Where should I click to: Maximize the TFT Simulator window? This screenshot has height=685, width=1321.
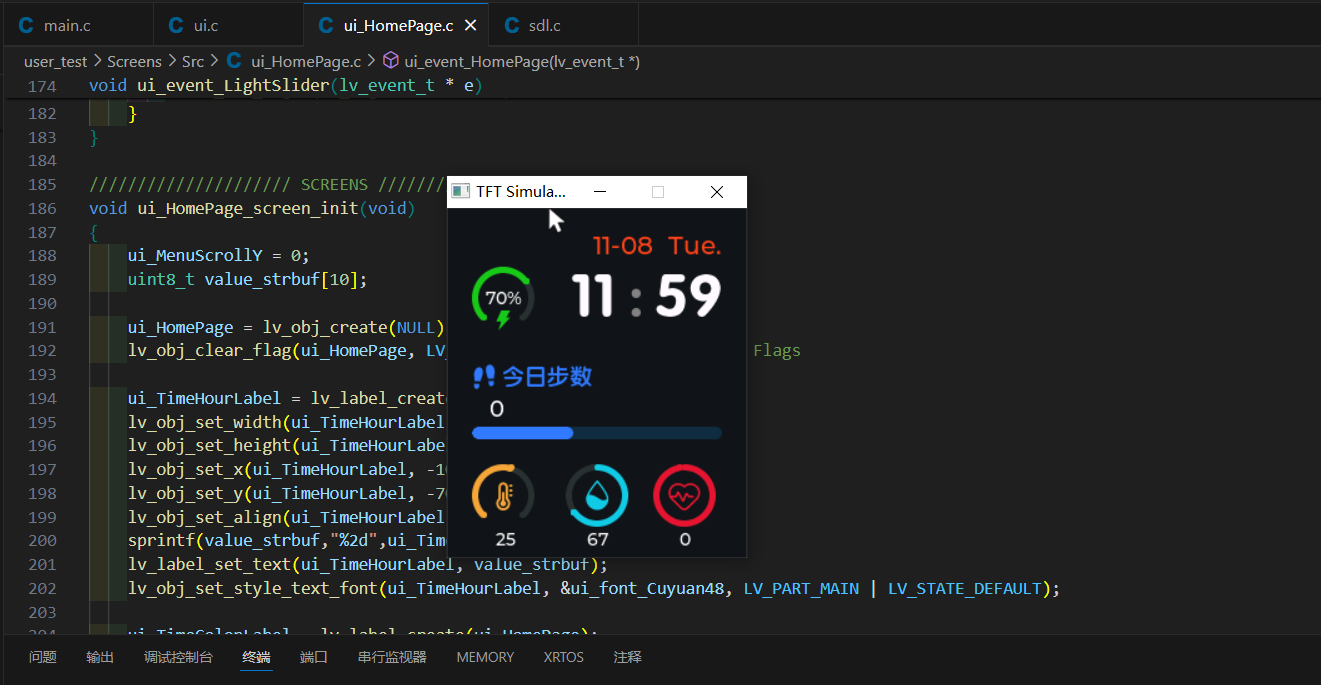658,192
